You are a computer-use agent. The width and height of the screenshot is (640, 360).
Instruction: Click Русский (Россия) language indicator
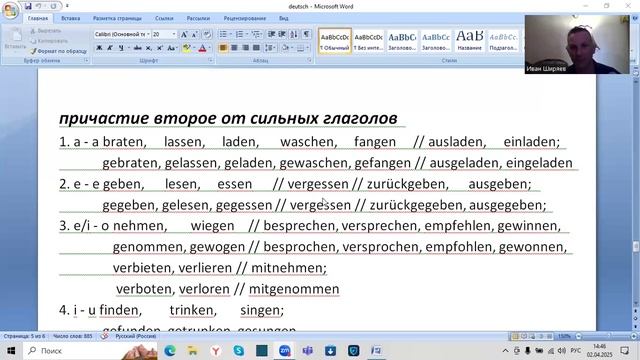[136, 336]
